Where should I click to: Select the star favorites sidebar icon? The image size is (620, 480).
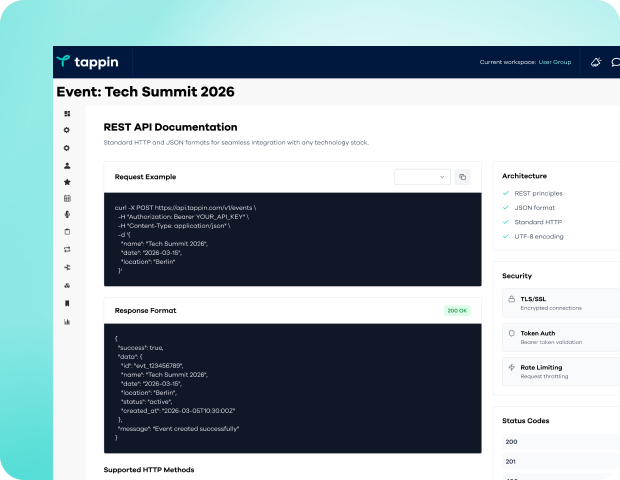click(x=67, y=182)
